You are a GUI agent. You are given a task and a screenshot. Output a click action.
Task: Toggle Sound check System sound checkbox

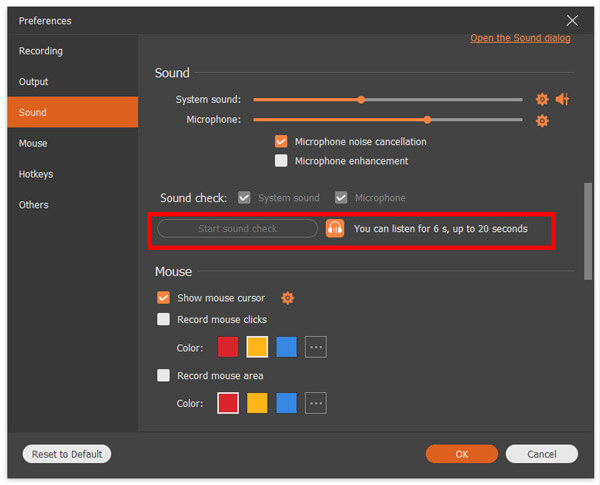click(244, 198)
